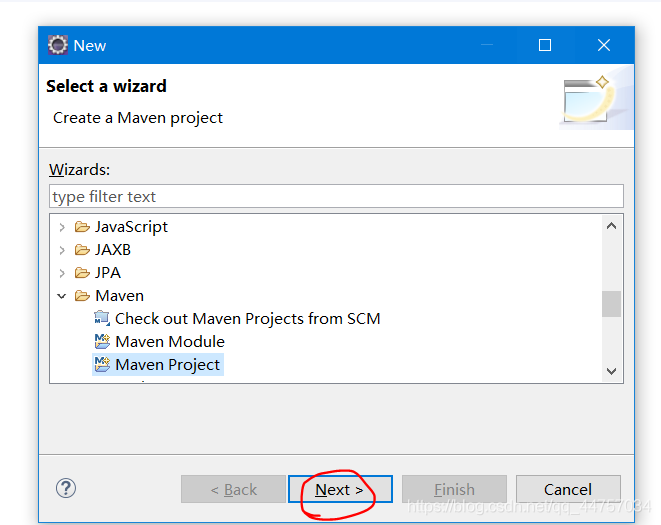
Task: Select the JavaScript tree row label
Action: click(x=131, y=227)
